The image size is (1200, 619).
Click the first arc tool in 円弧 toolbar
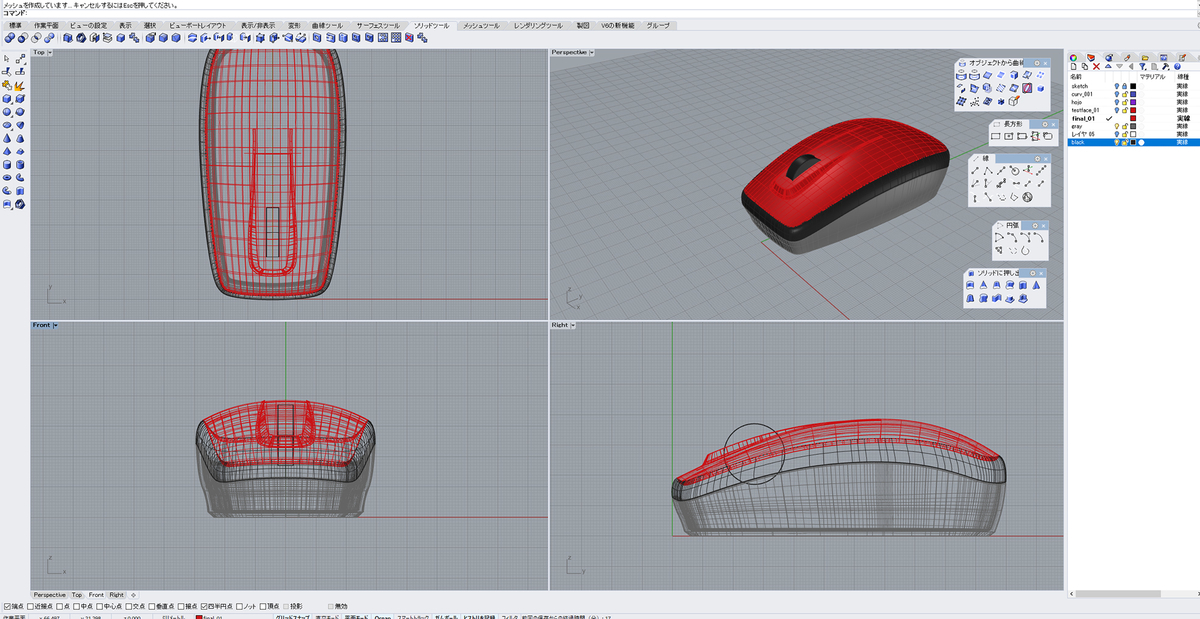click(x=998, y=237)
